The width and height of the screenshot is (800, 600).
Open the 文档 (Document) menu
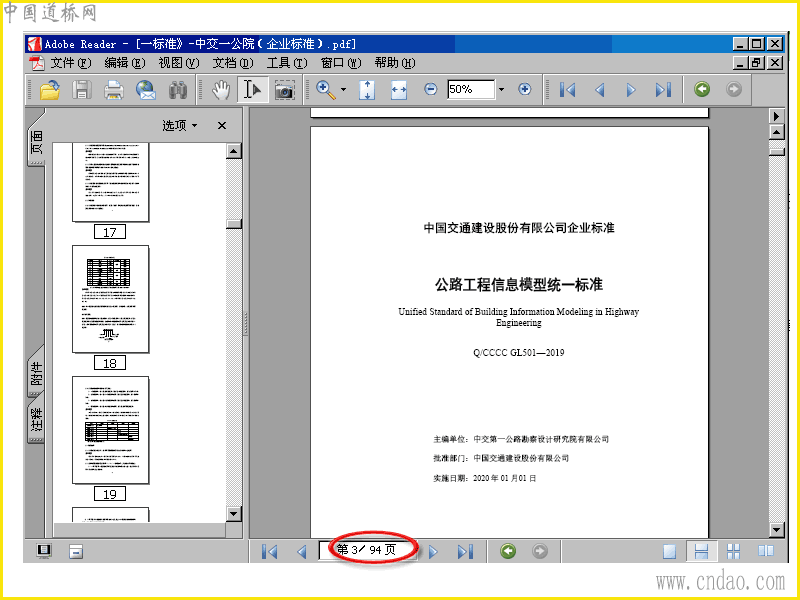tap(233, 63)
